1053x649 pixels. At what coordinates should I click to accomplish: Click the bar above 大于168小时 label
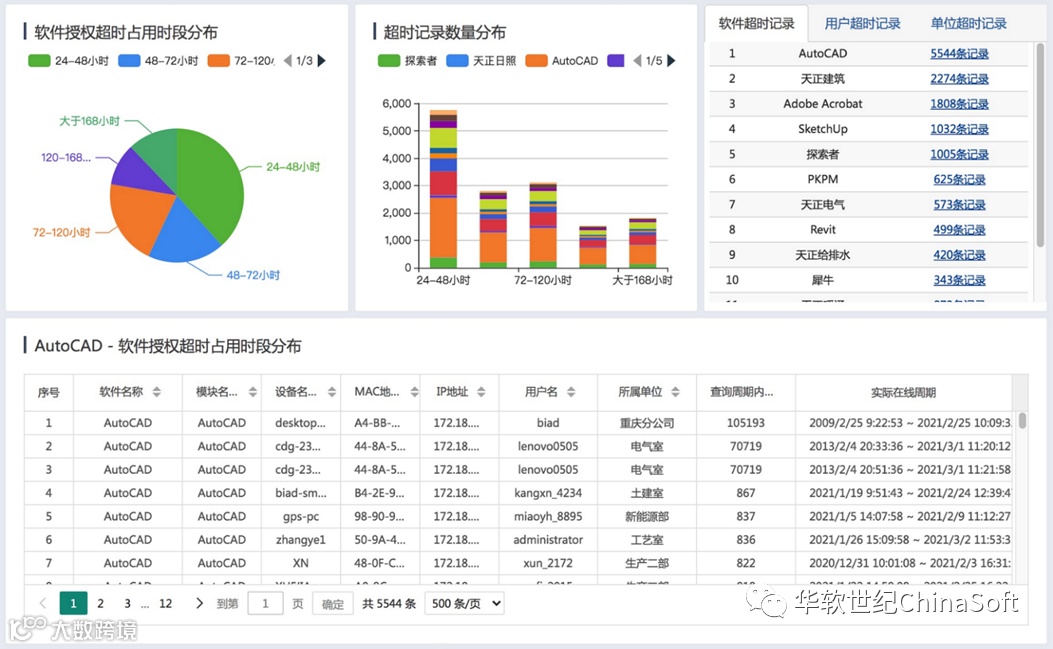643,243
